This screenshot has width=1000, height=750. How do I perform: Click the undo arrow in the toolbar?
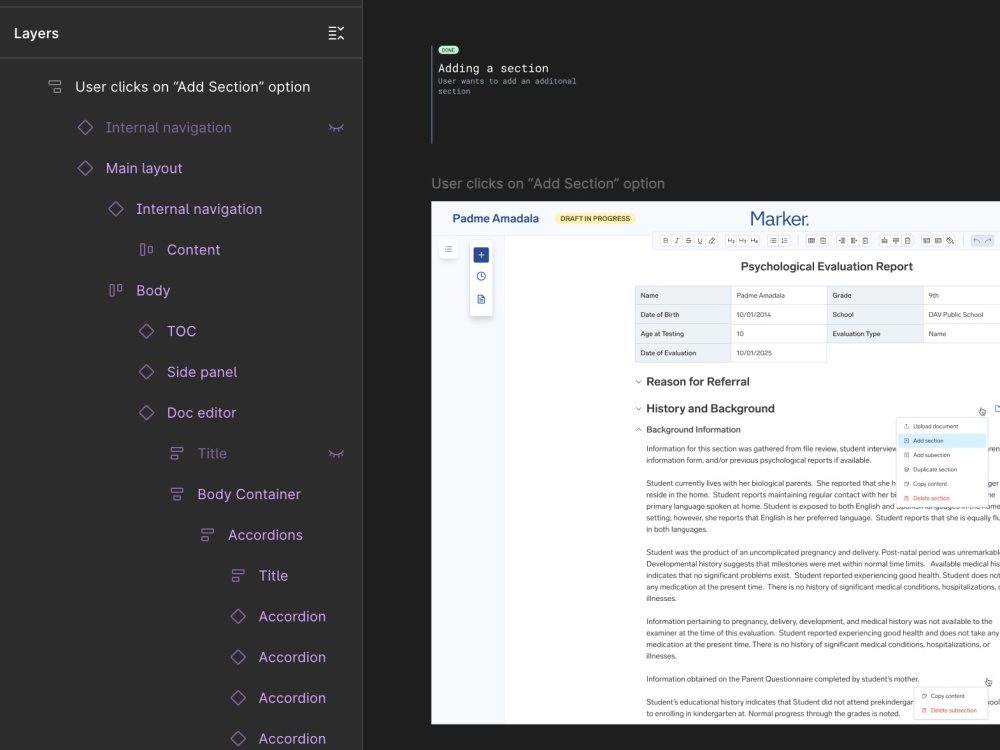point(976,240)
